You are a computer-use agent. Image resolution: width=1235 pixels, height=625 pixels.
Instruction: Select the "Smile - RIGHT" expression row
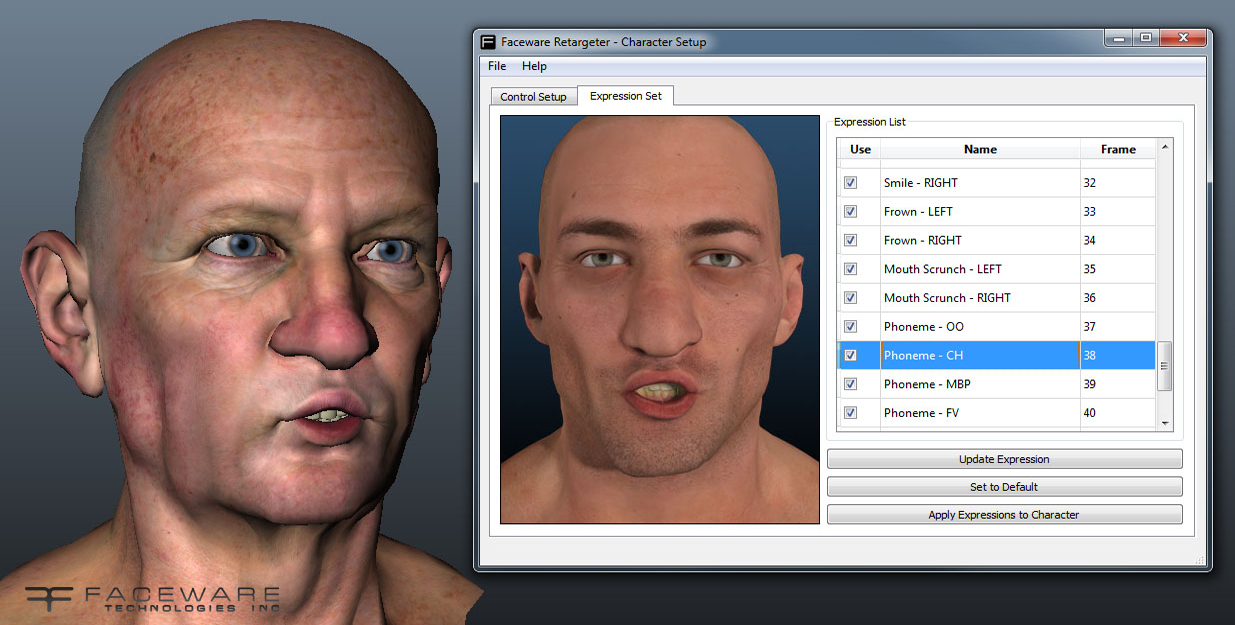(x=920, y=183)
